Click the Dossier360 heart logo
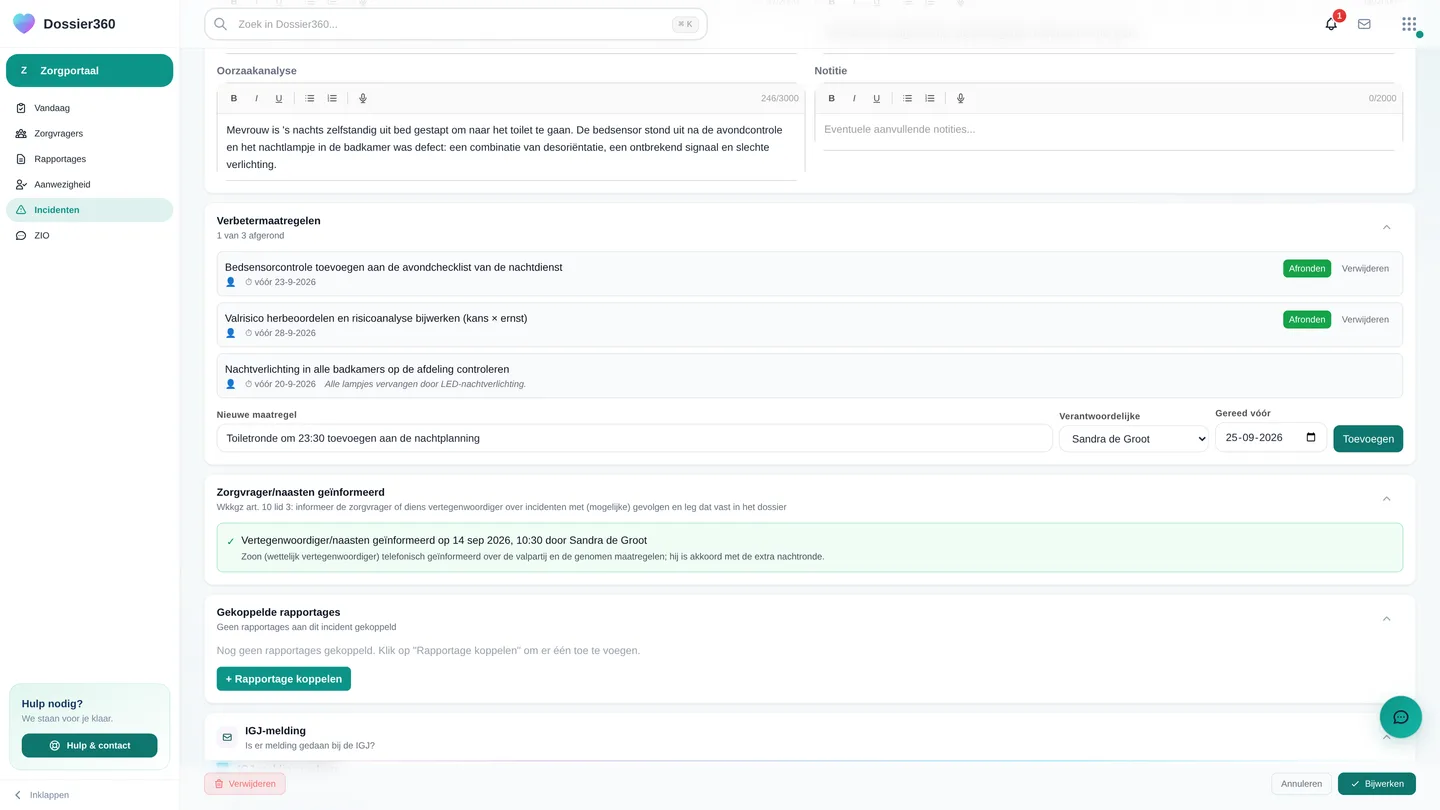 click(24, 24)
